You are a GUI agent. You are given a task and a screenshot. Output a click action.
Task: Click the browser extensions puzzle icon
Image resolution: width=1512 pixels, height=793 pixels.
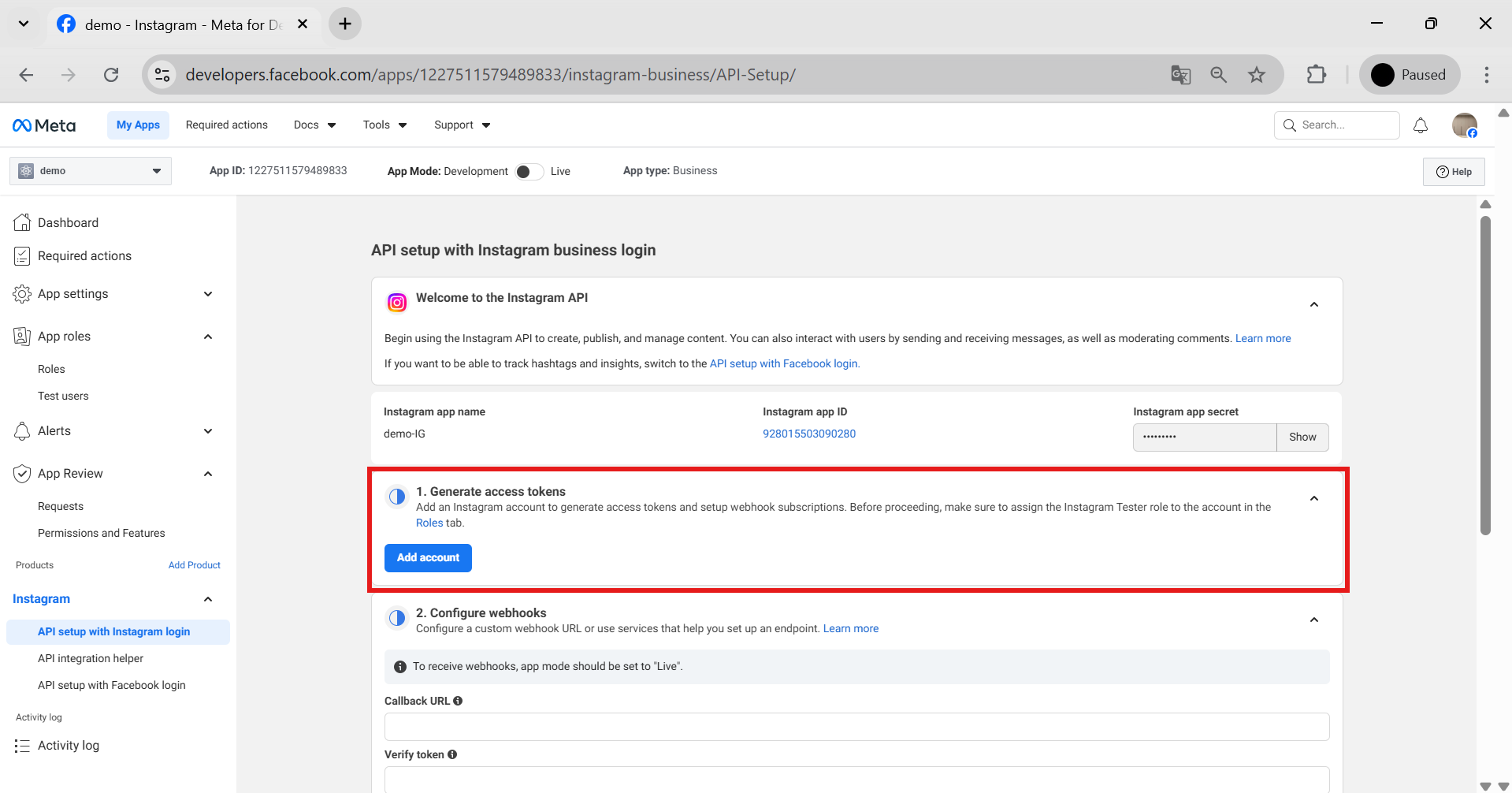point(1317,75)
